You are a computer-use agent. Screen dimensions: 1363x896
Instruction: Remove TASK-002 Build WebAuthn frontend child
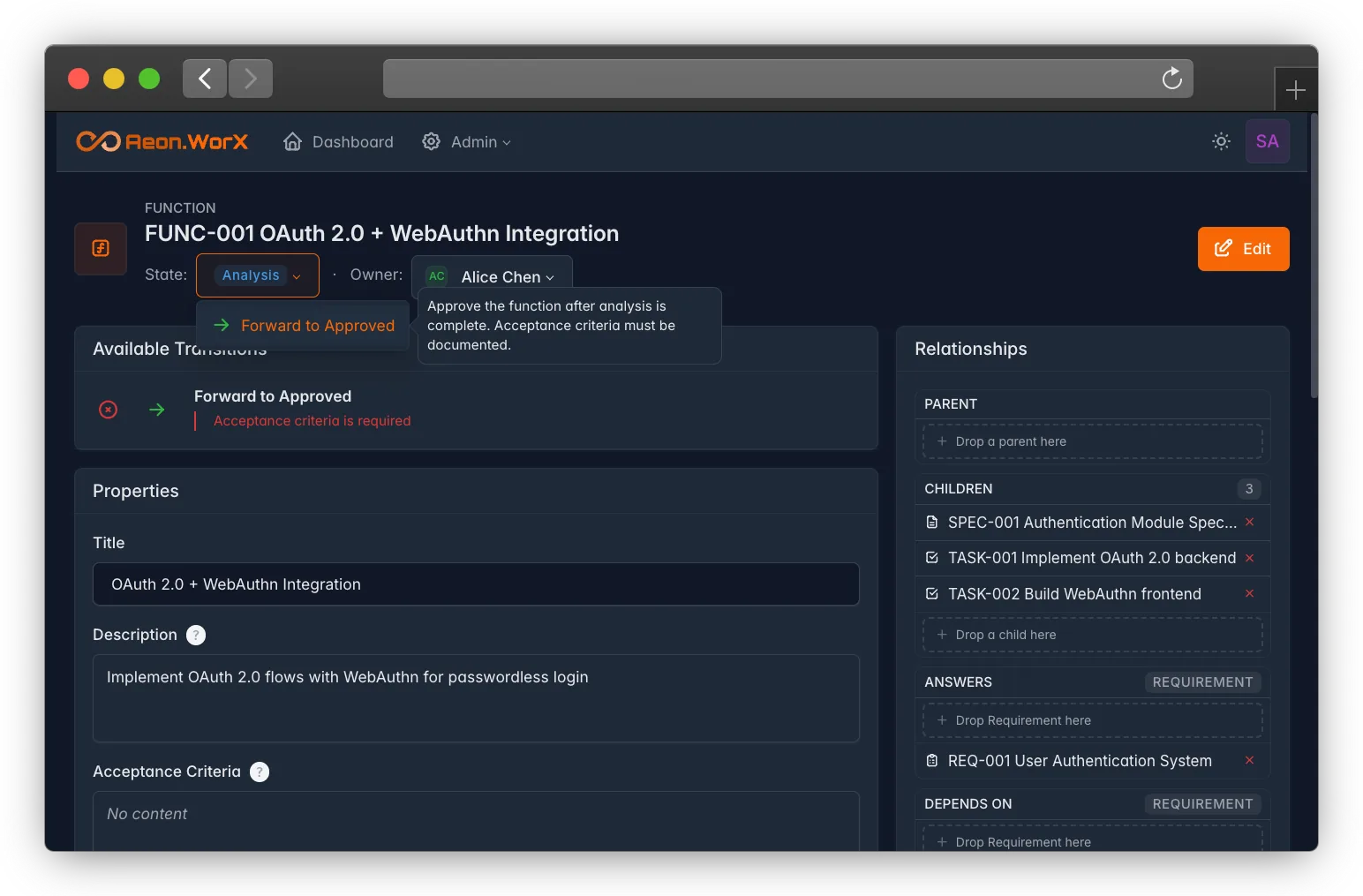coord(1249,593)
